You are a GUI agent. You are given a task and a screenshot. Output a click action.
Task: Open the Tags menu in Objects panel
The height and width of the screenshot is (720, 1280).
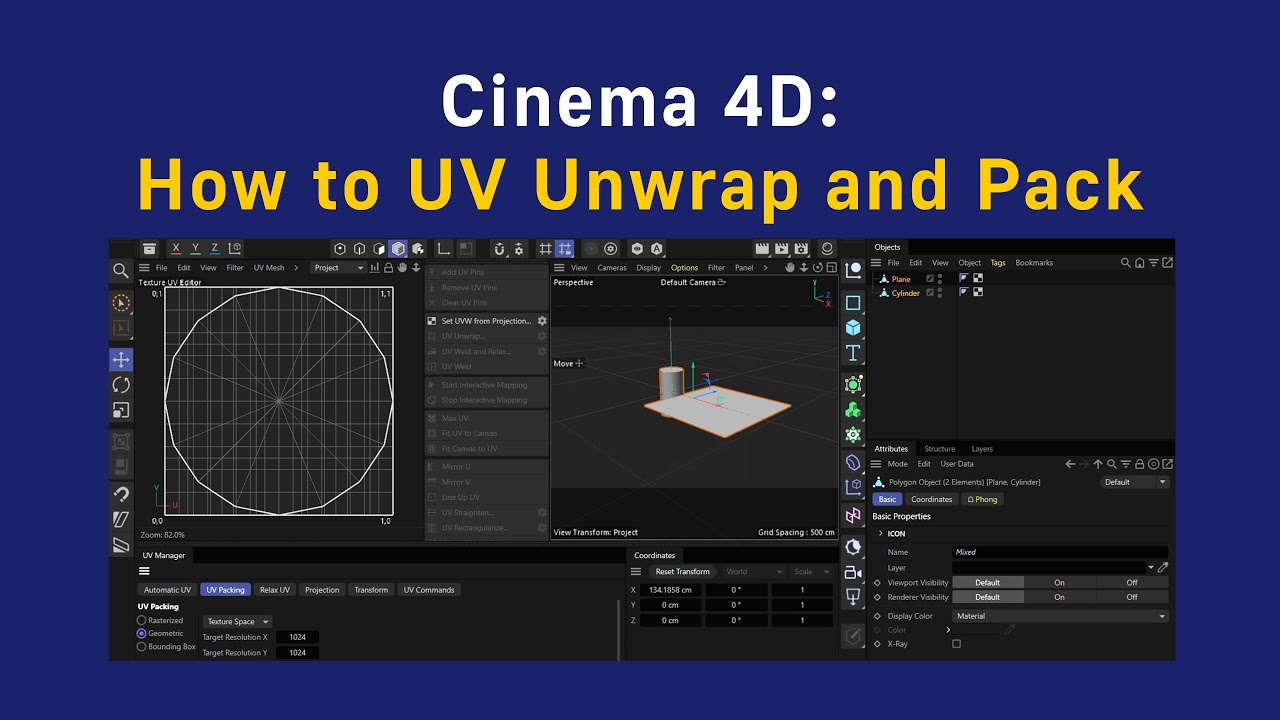(998, 263)
